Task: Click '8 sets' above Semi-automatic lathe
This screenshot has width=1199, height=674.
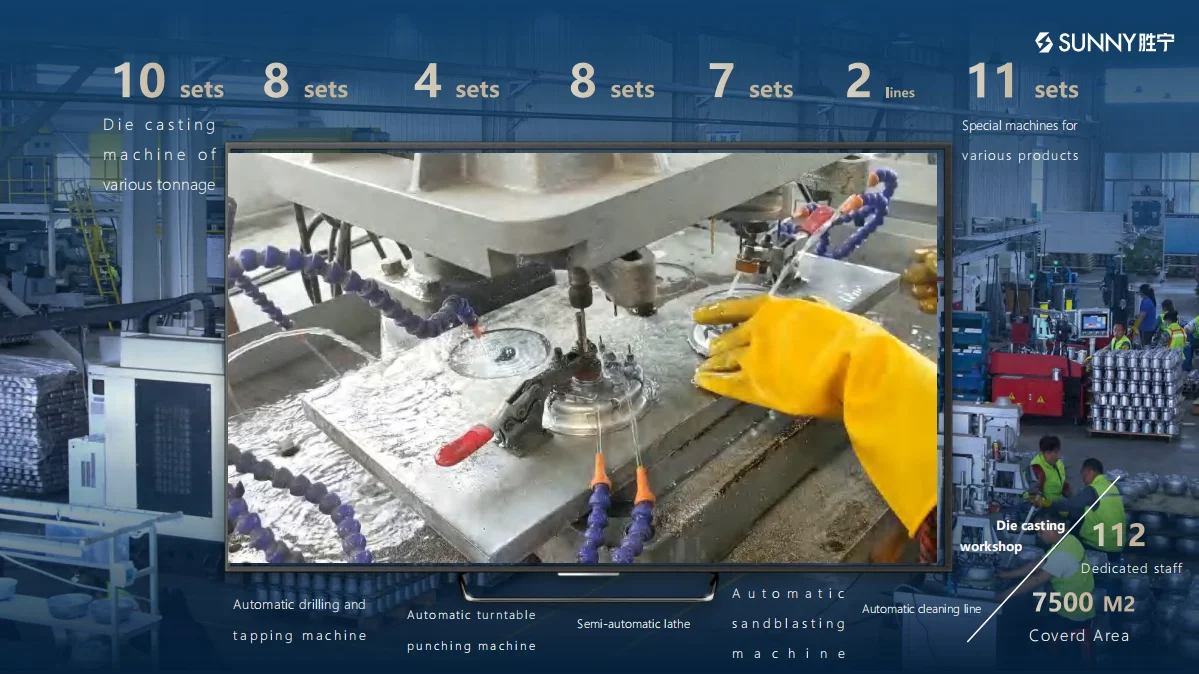Action: click(612, 81)
